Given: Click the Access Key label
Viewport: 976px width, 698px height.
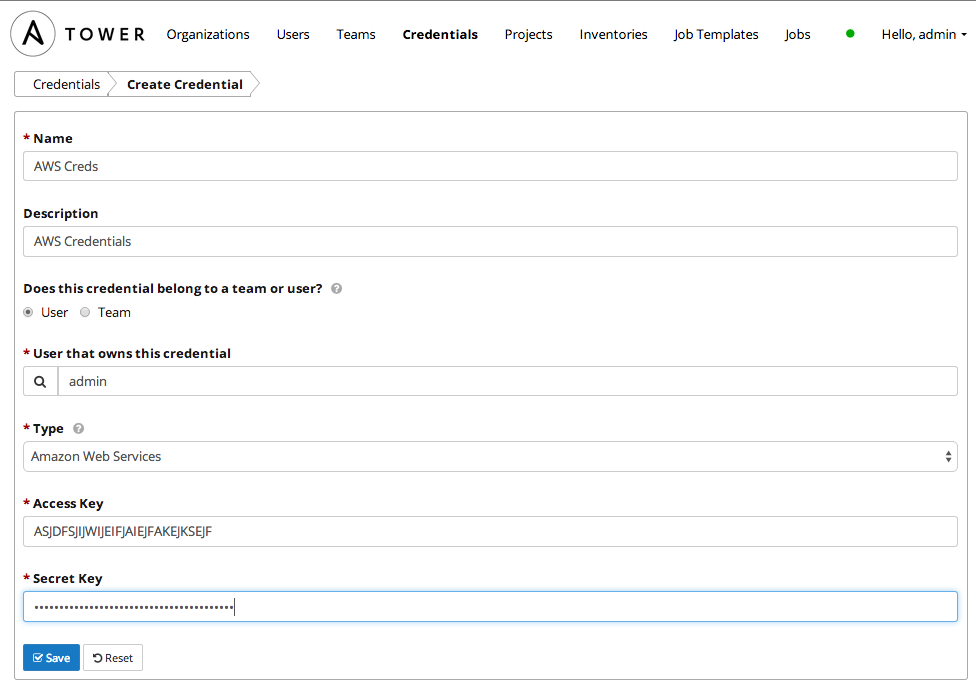Looking at the screenshot, I should click(68, 503).
